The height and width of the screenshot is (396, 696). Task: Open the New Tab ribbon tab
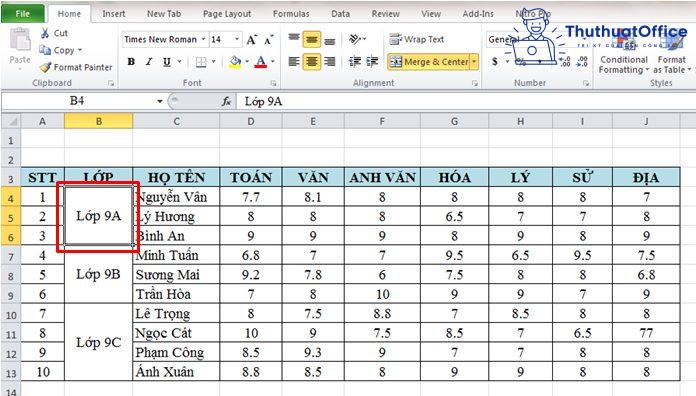click(164, 14)
